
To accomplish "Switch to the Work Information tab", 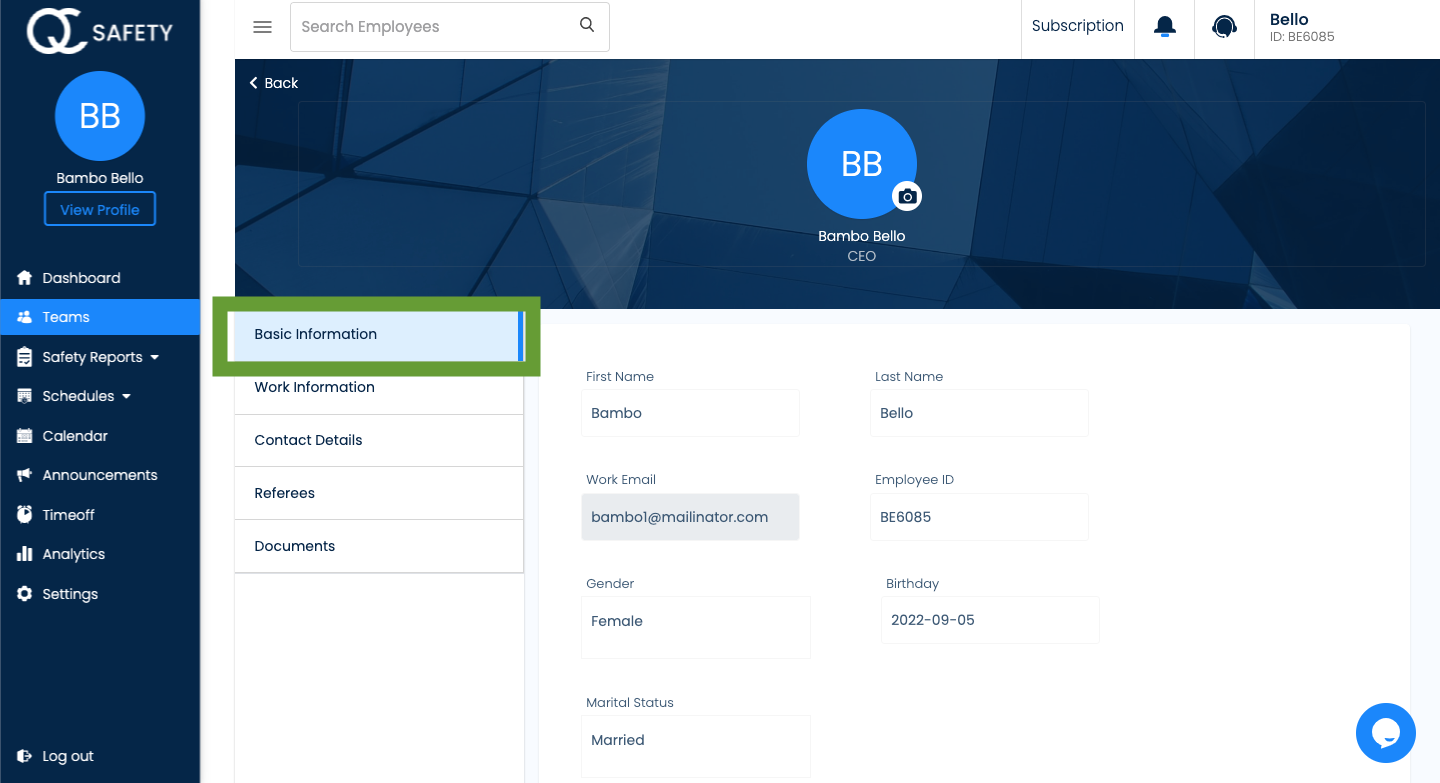I will (314, 387).
